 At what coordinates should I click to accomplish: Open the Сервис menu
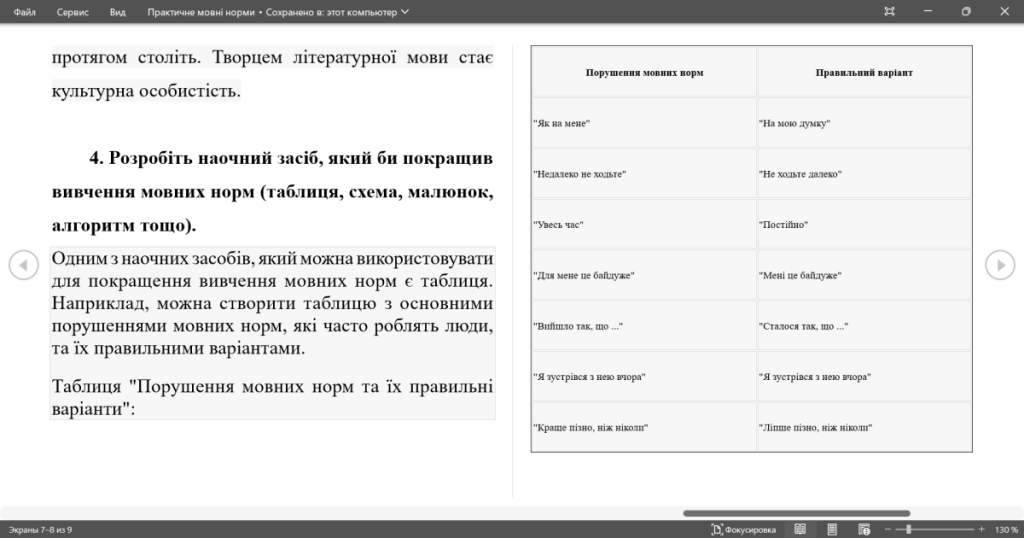click(x=72, y=12)
